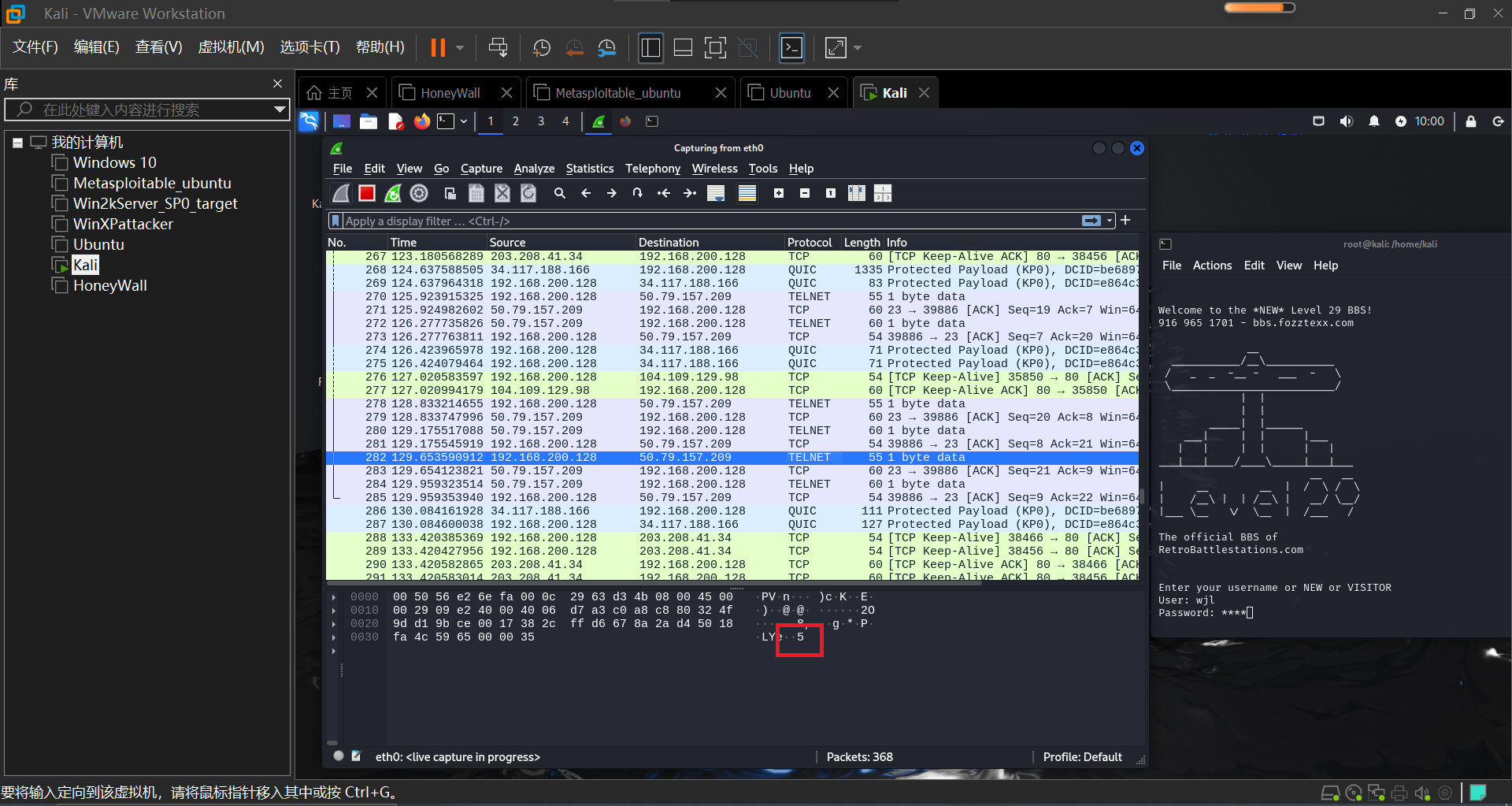Open Wireshark capture options gear

(x=419, y=193)
